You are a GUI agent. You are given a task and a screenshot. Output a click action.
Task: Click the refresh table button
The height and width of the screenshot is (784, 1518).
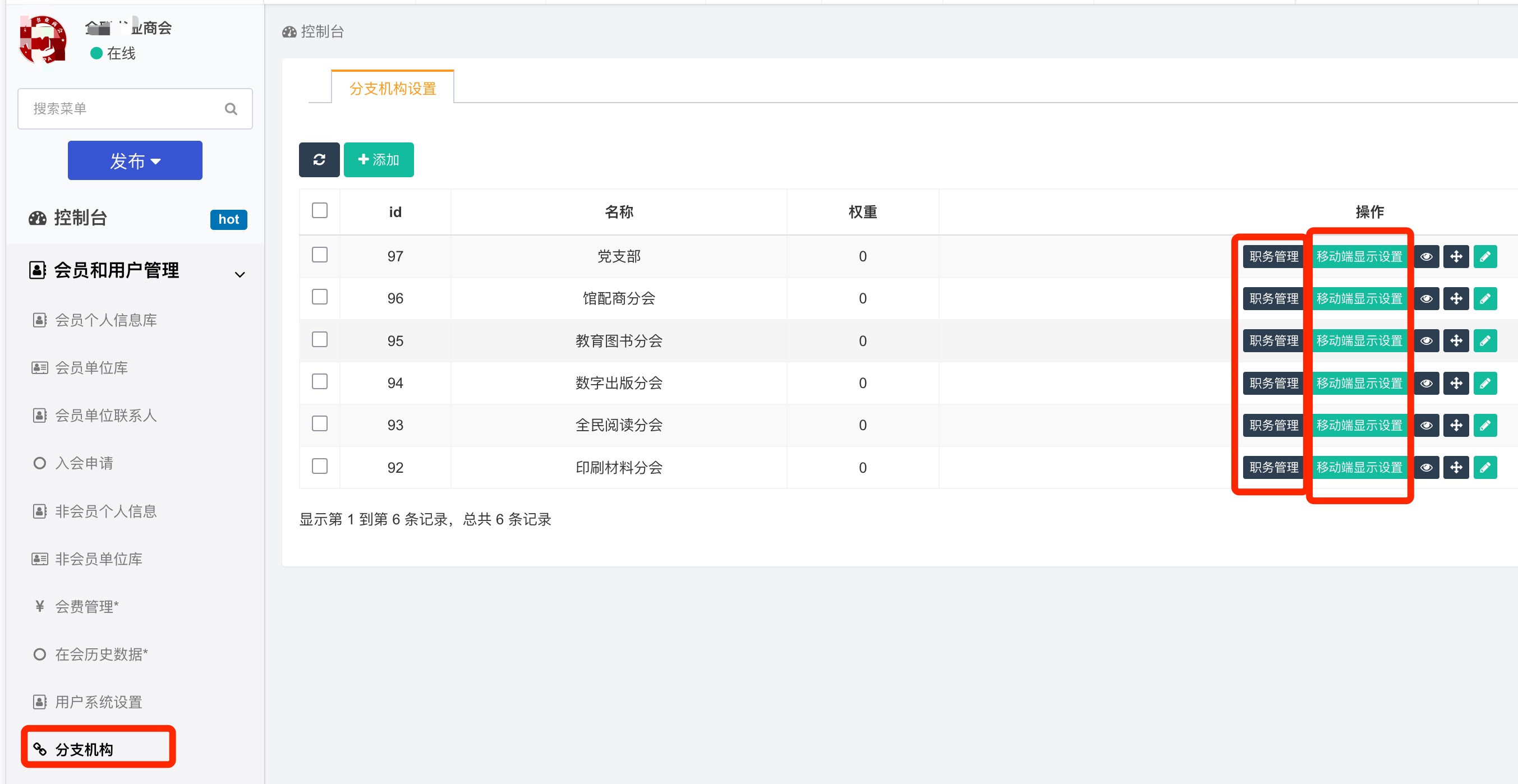(x=319, y=160)
